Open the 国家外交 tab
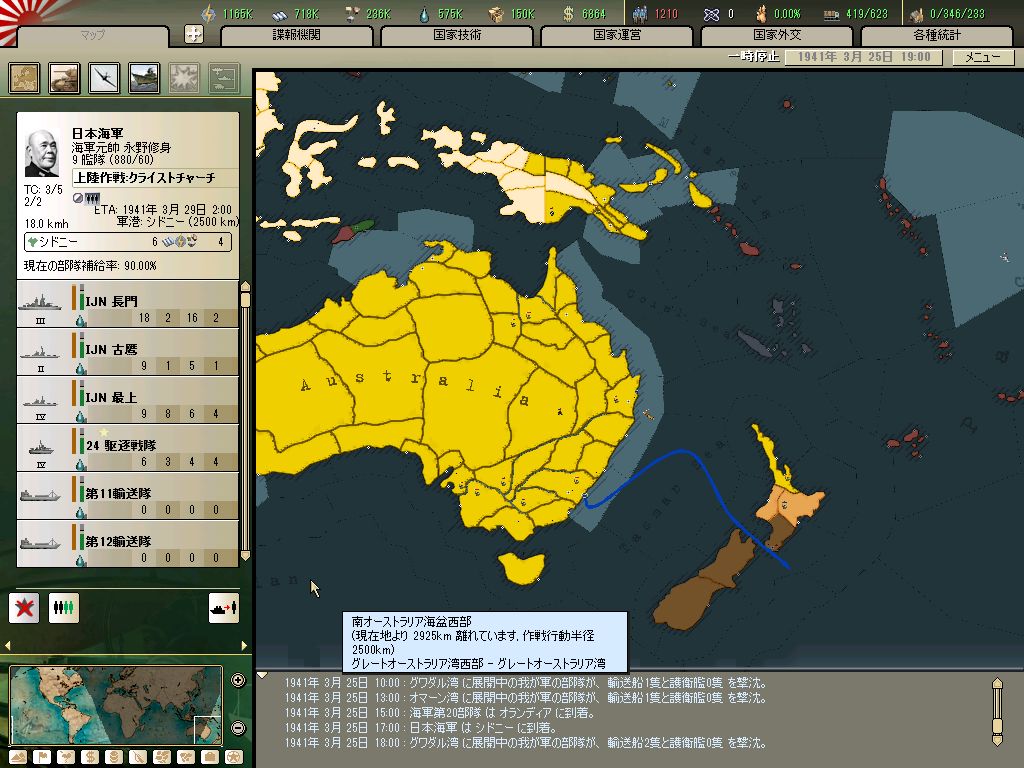 click(x=776, y=35)
